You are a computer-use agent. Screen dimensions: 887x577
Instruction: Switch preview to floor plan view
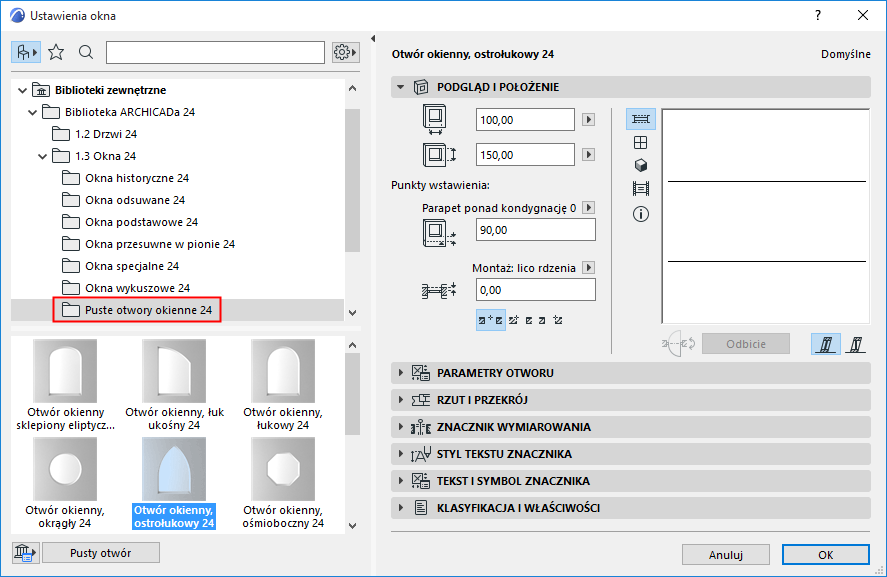click(x=640, y=119)
